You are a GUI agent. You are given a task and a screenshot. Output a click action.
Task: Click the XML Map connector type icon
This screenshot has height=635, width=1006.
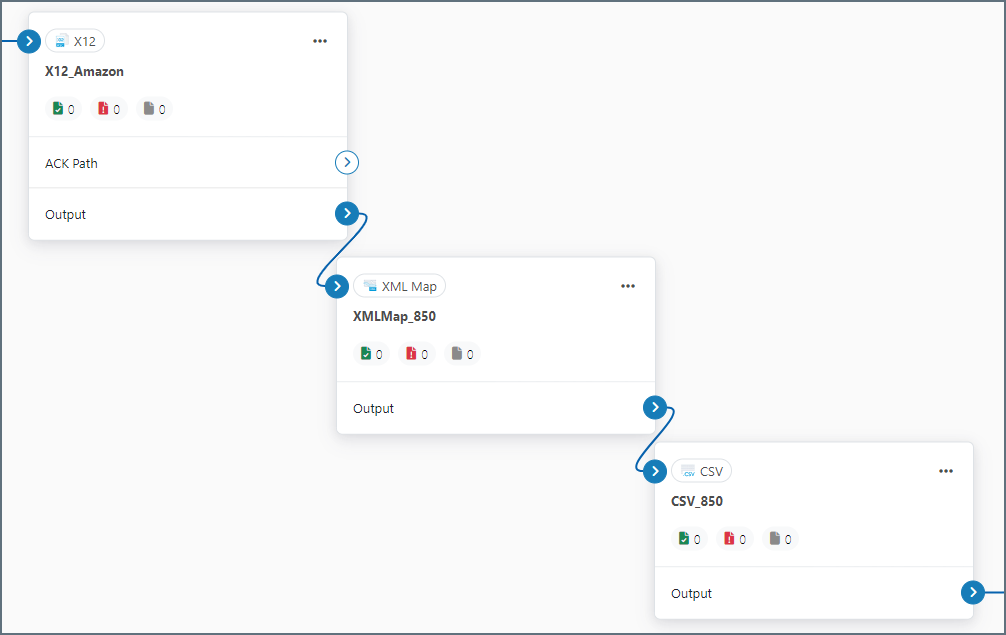(370, 286)
